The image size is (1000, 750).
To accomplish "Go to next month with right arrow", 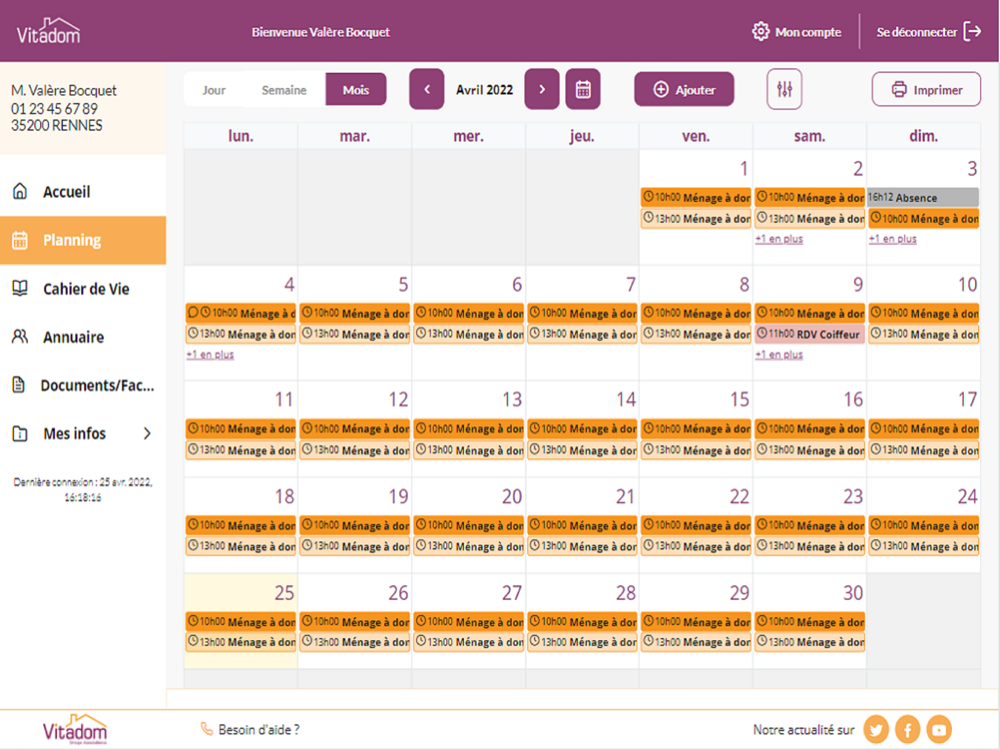I will [x=542, y=89].
